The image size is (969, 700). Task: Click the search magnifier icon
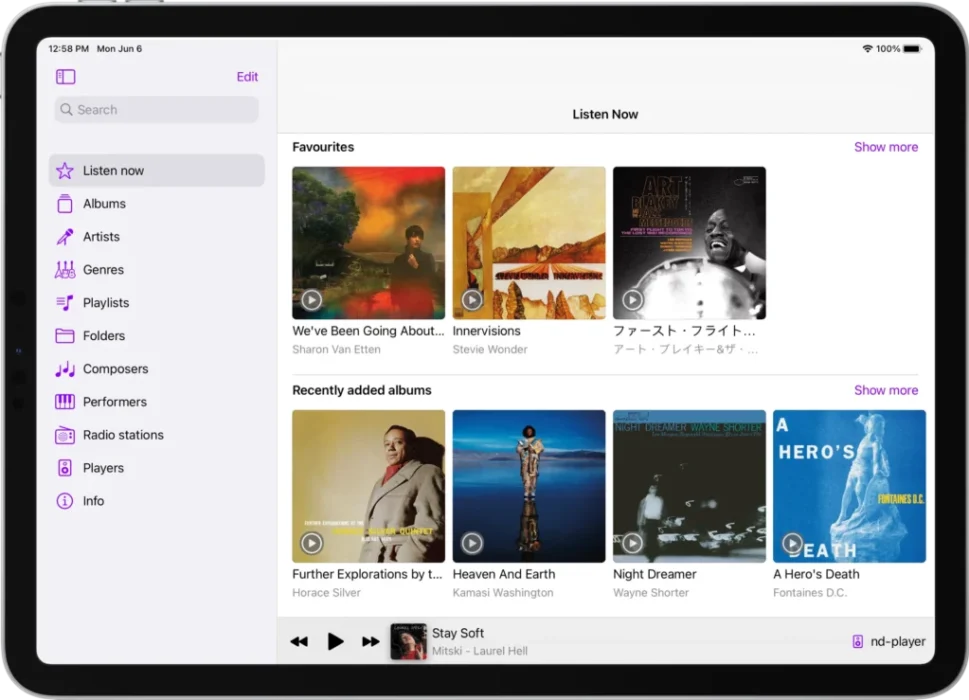[x=66, y=109]
